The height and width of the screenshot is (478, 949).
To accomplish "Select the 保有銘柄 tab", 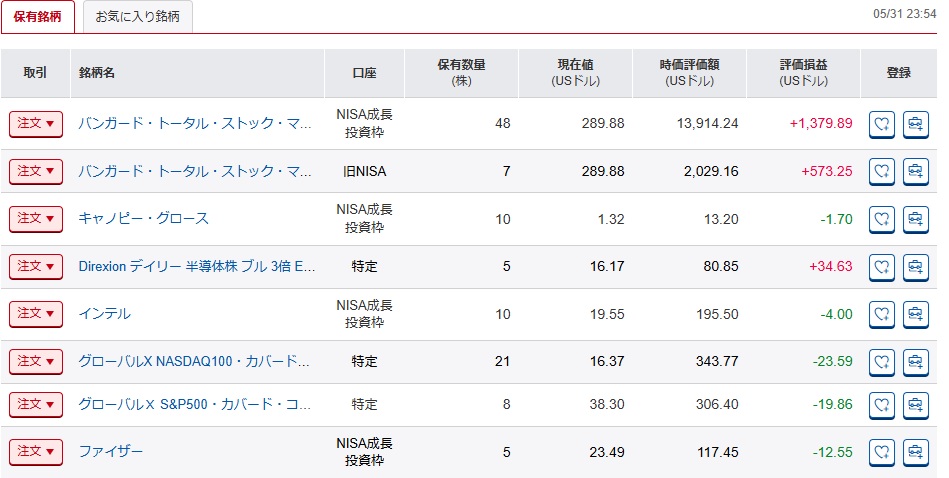I will [38, 16].
